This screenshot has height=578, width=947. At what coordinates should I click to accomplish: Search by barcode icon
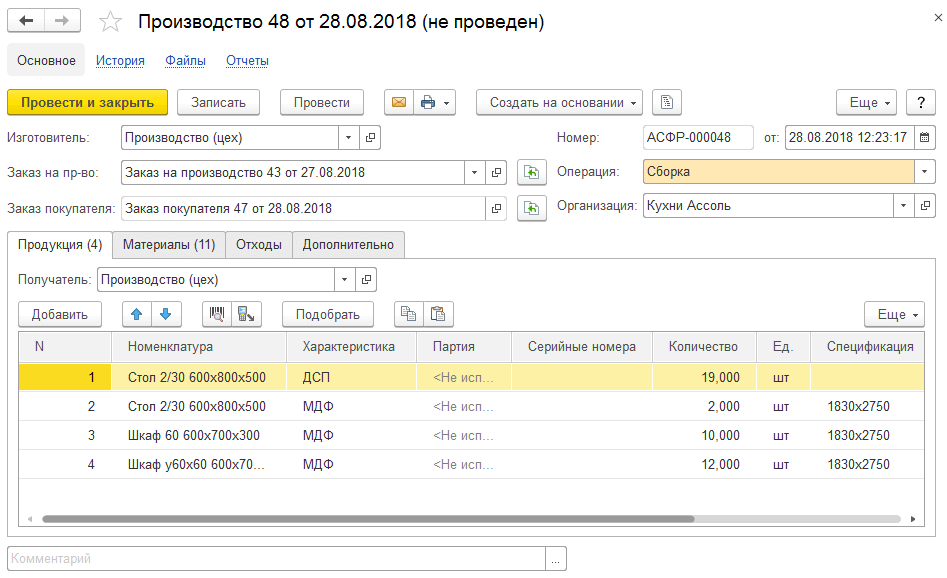(x=217, y=314)
